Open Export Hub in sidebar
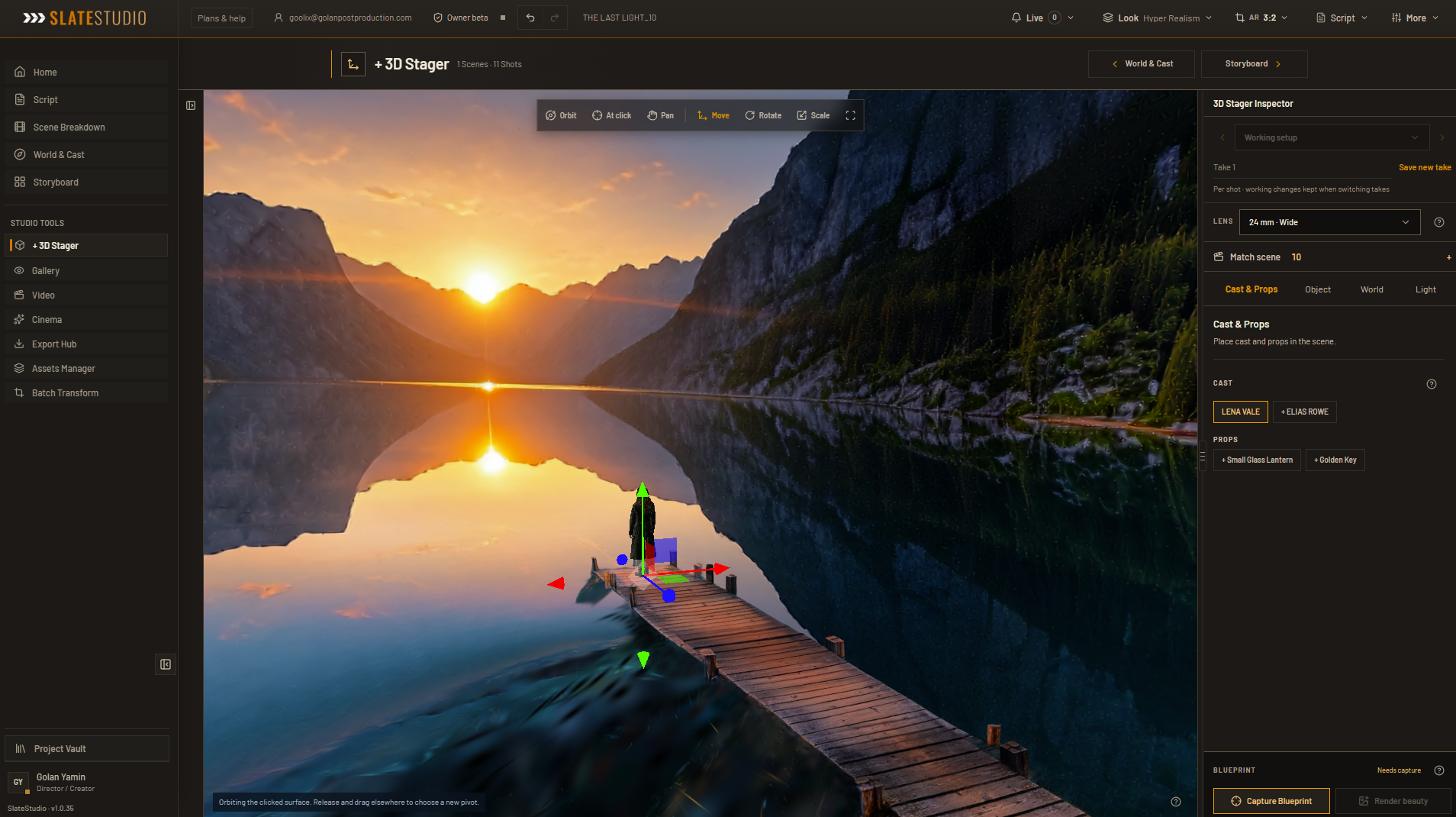The height and width of the screenshot is (817, 1456). (86, 344)
